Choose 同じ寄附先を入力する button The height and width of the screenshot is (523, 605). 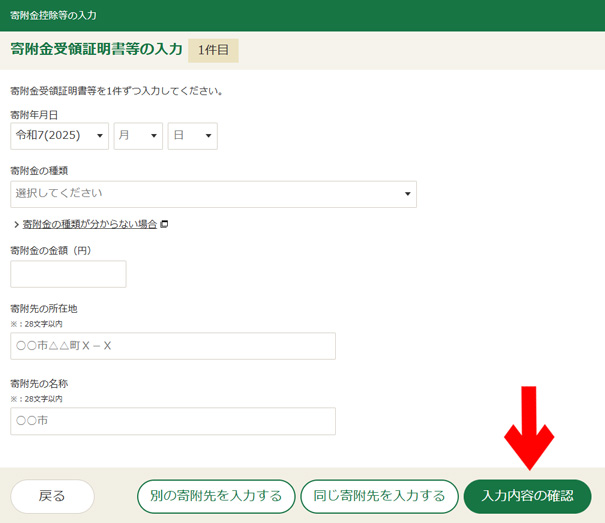tap(379, 496)
